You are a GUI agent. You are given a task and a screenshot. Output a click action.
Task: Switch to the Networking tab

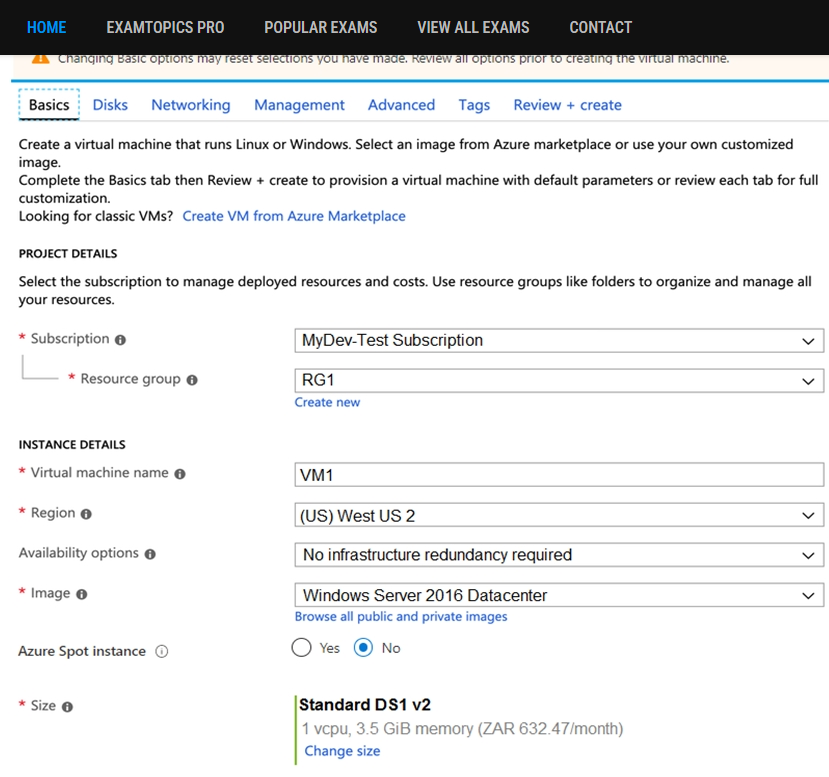[191, 105]
